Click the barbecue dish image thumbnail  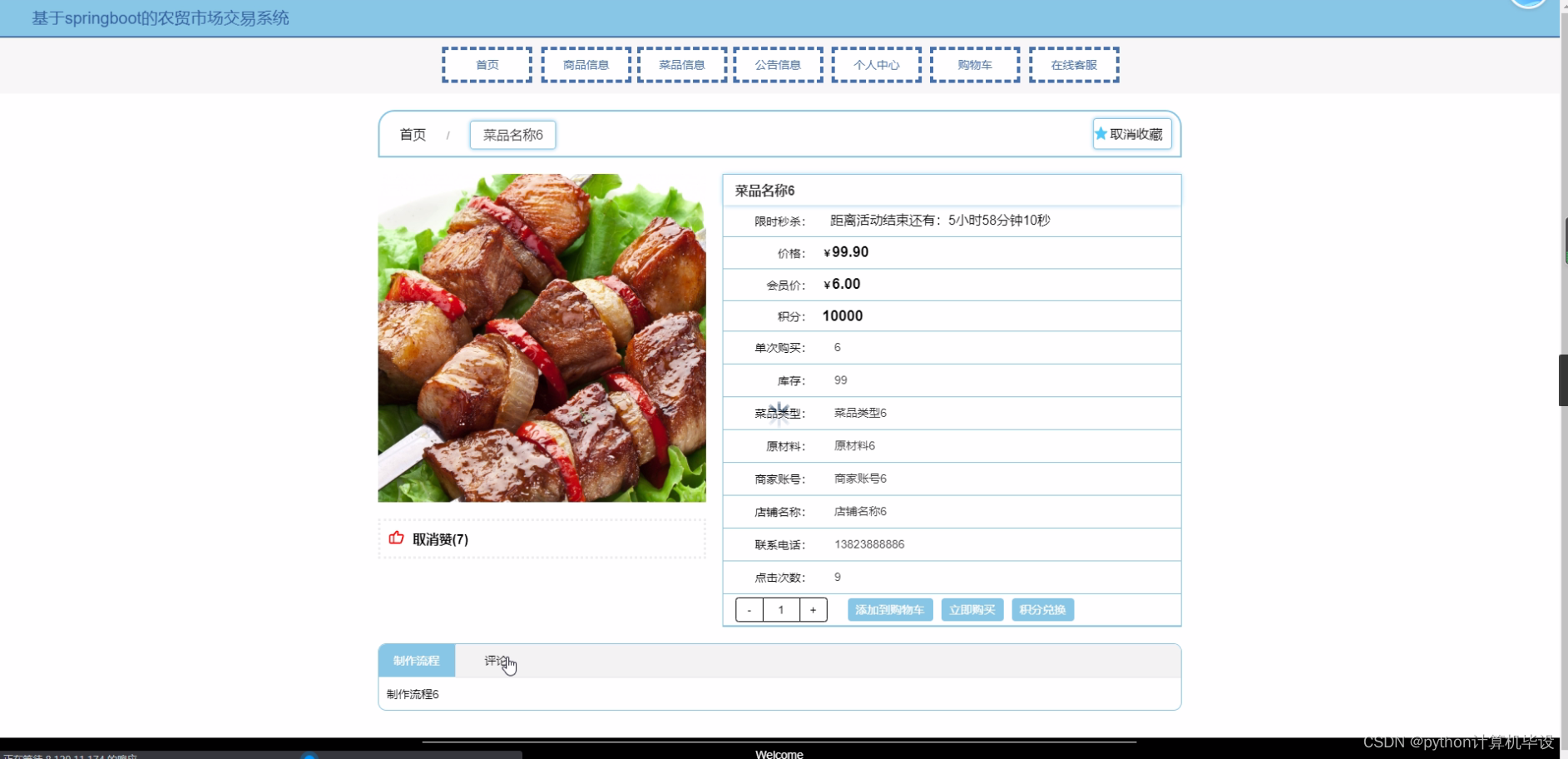pyautogui.click(x=542, y=336)
